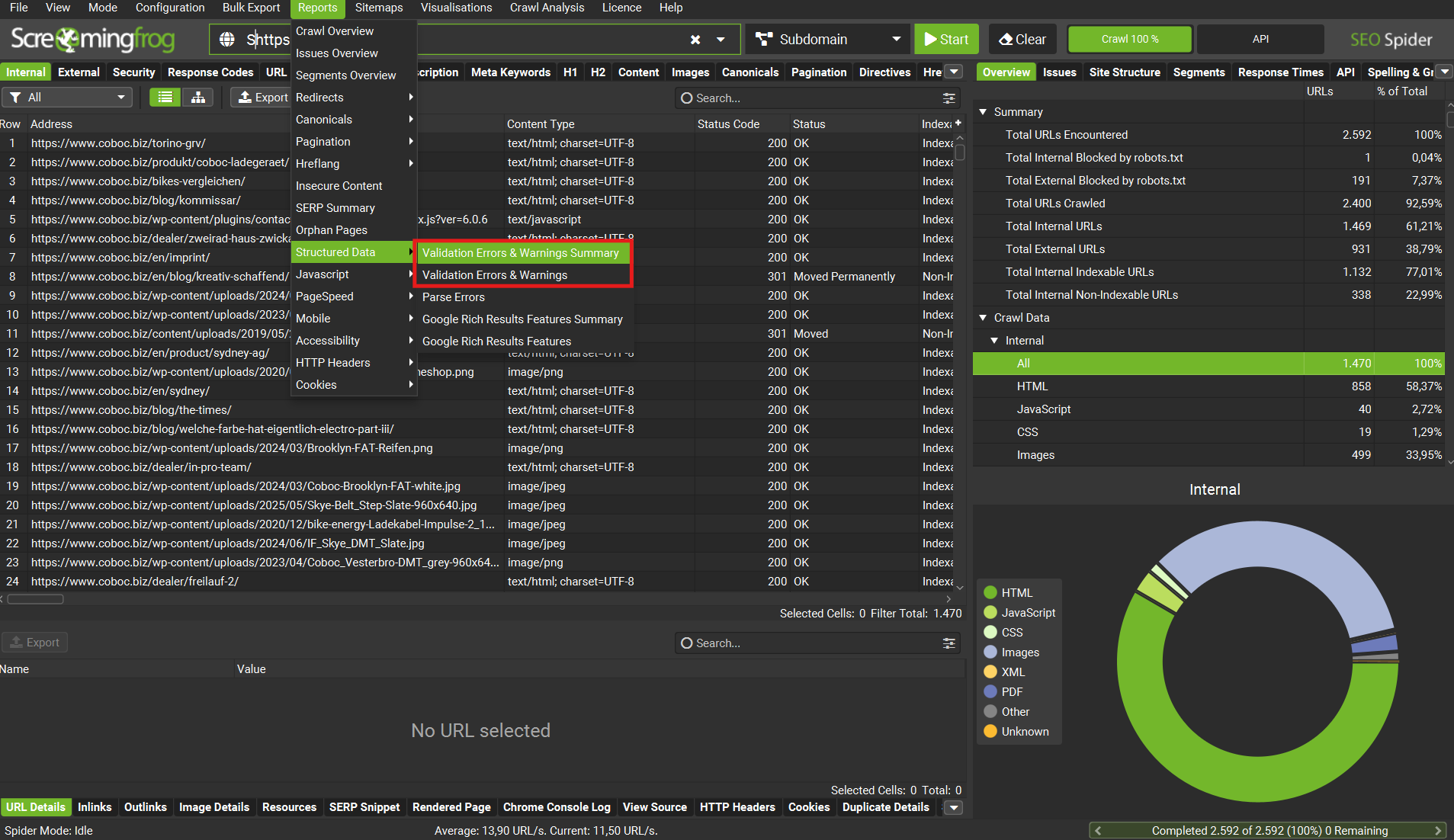The width and height of the screenshot is (1454, 840).
Task: Go to next crawl status arrow
Action: coord(1438,831)
